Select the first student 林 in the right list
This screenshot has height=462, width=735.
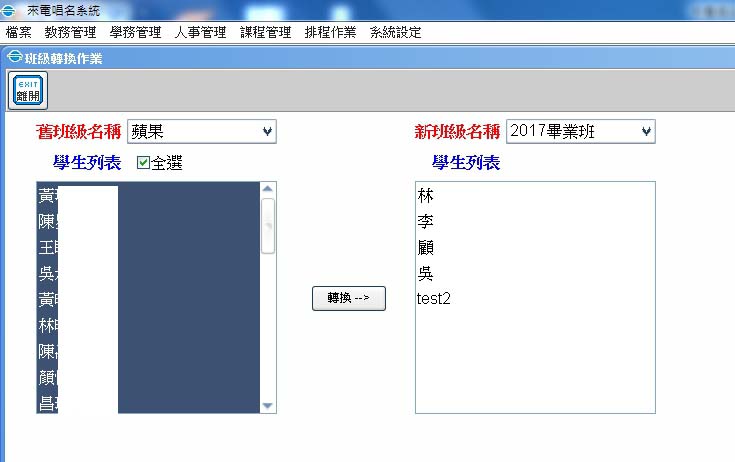(426, 195)
